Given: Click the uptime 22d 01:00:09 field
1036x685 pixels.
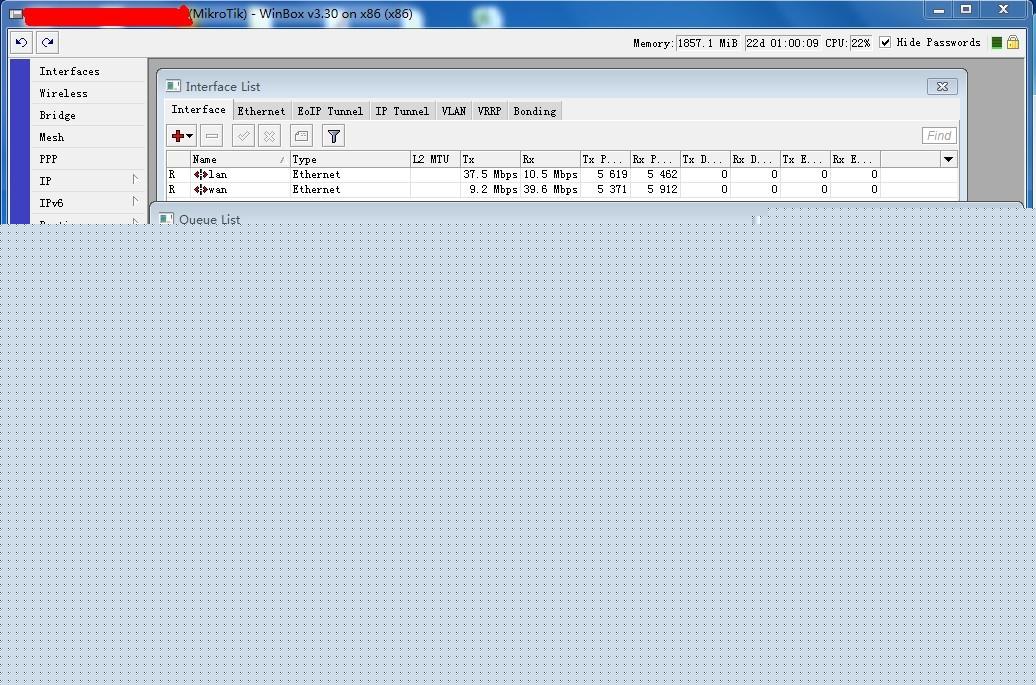Looking at the screenshot, I should pos(782,43).
